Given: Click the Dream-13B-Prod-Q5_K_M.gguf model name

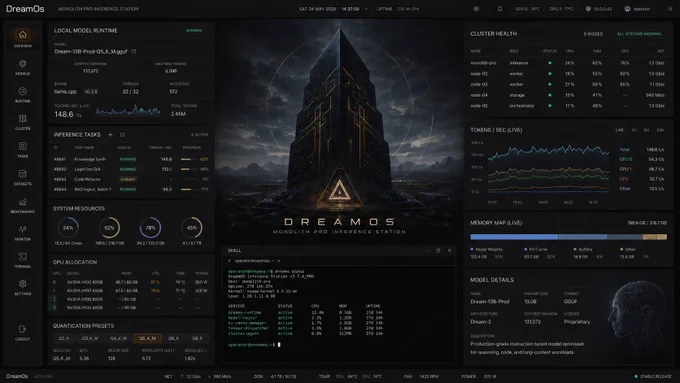Looking at the screenshot, I should [91, 51].
